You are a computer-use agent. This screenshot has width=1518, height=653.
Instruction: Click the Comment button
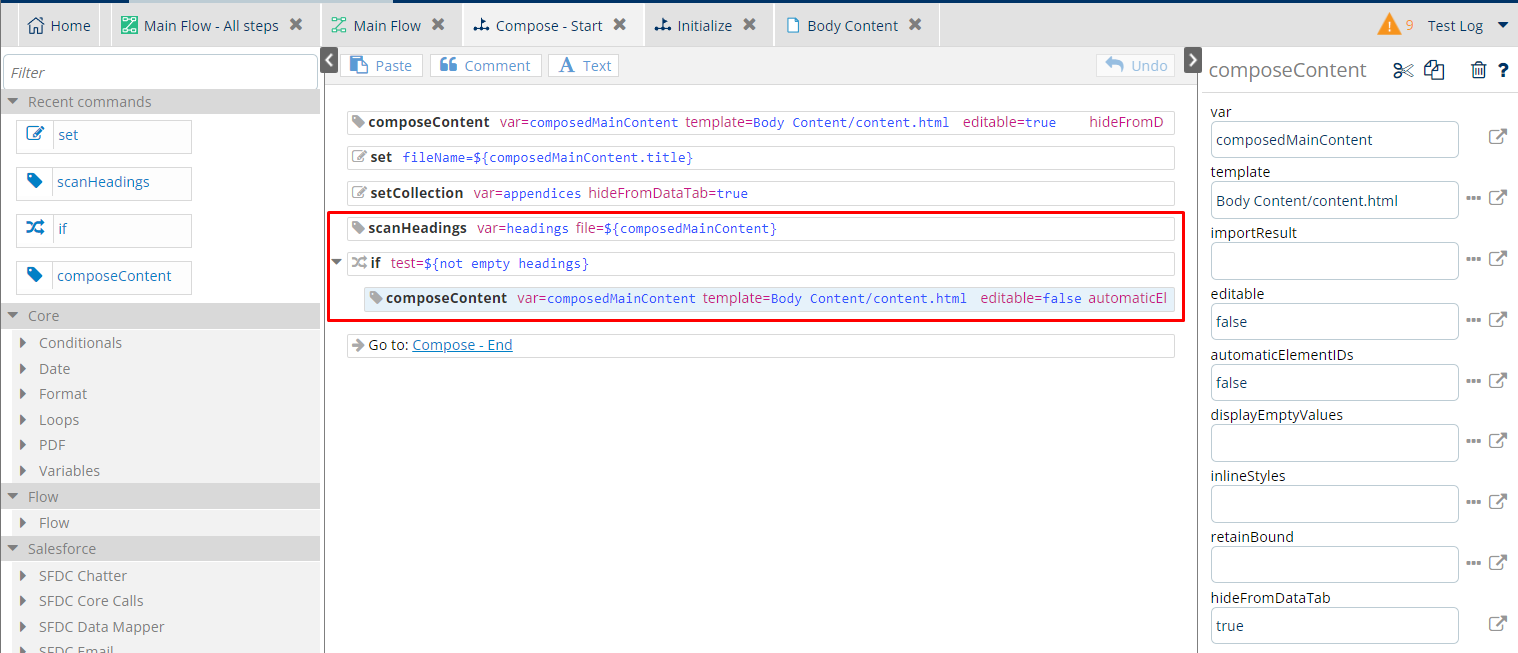pos(486,65)
